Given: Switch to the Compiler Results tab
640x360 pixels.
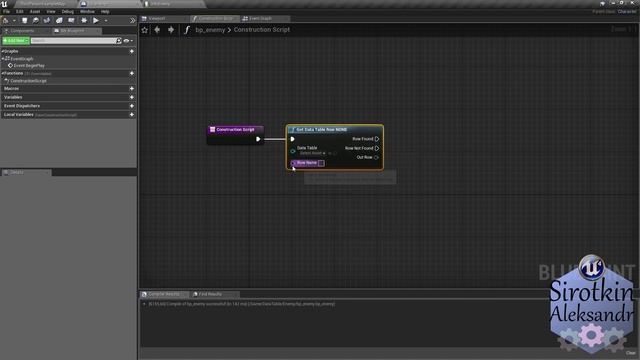Looking at the screenshot, I should (164, 294).
